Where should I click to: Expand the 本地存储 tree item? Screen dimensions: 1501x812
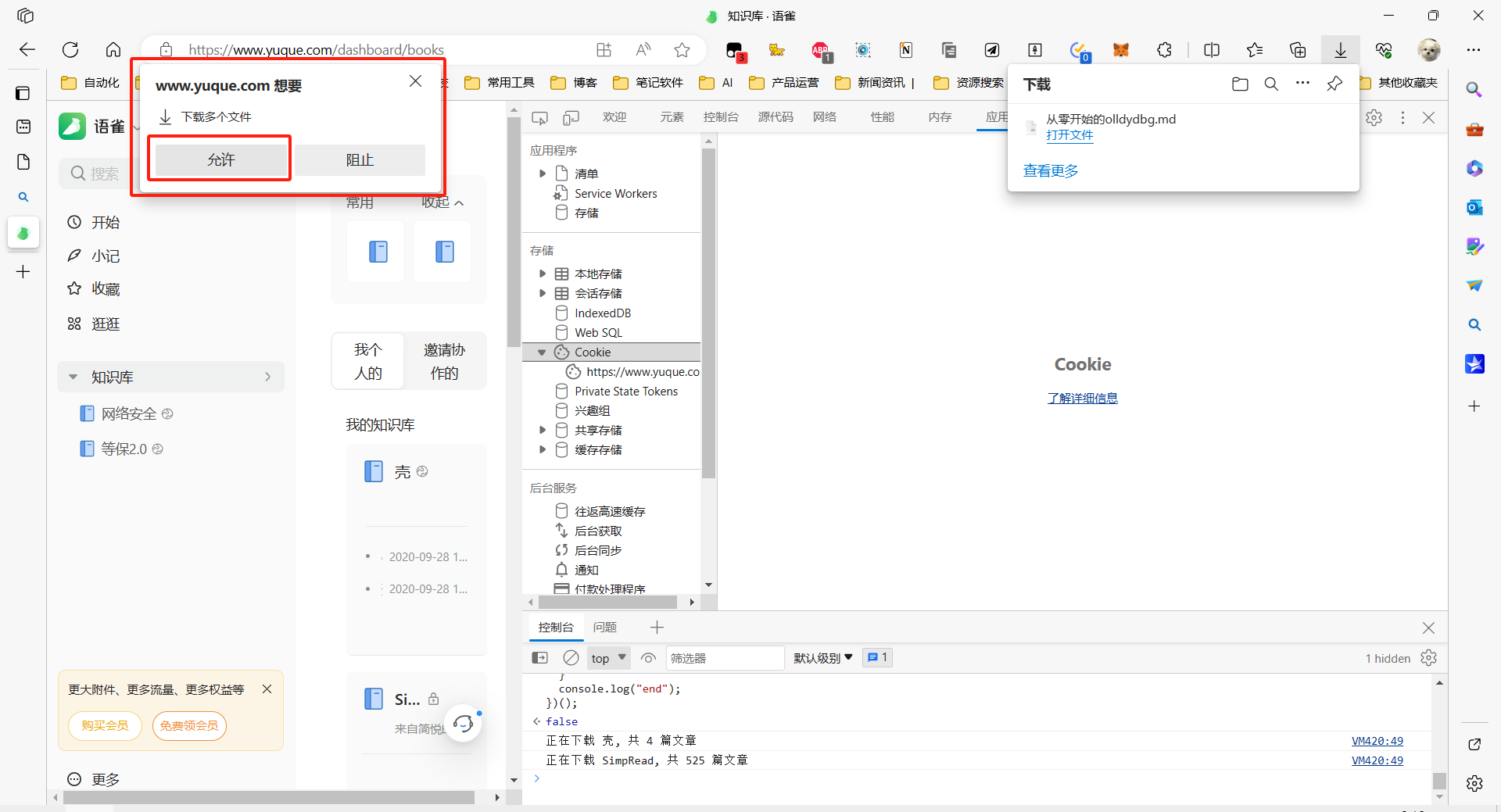(x=543, y=274)
